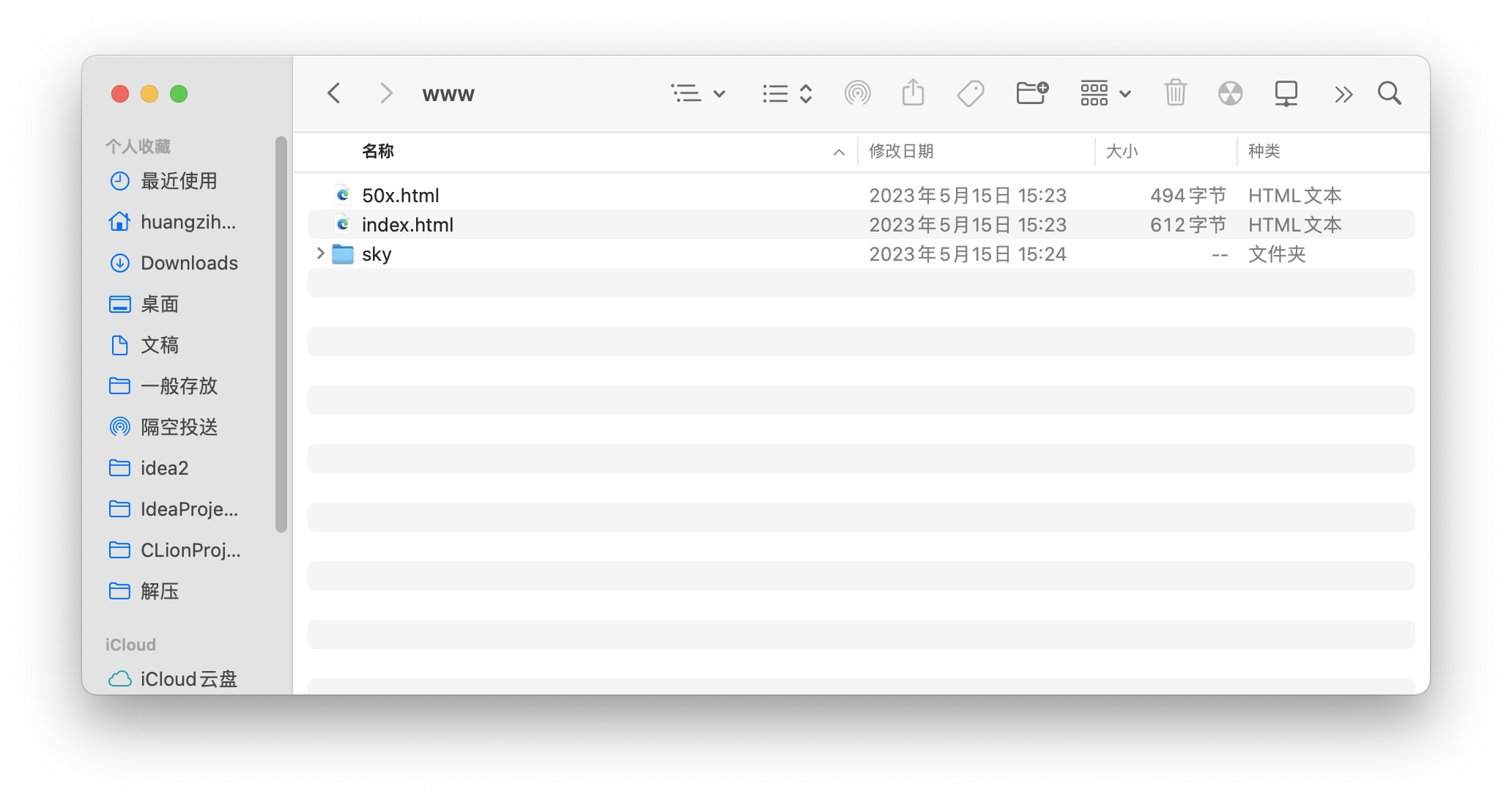The height and width of the screenshot is (803, 1512).
Task: Expand the sky folder disclosure triangle
Action: [x=320, y=254]
